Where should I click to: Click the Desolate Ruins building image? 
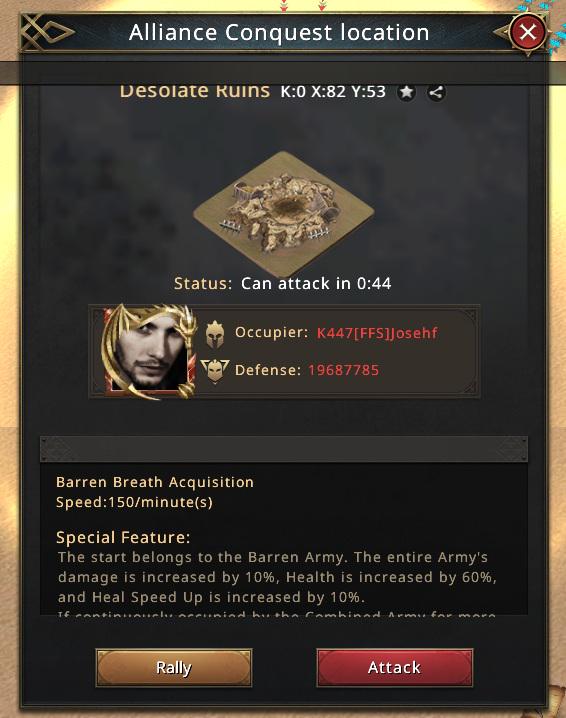283,212
